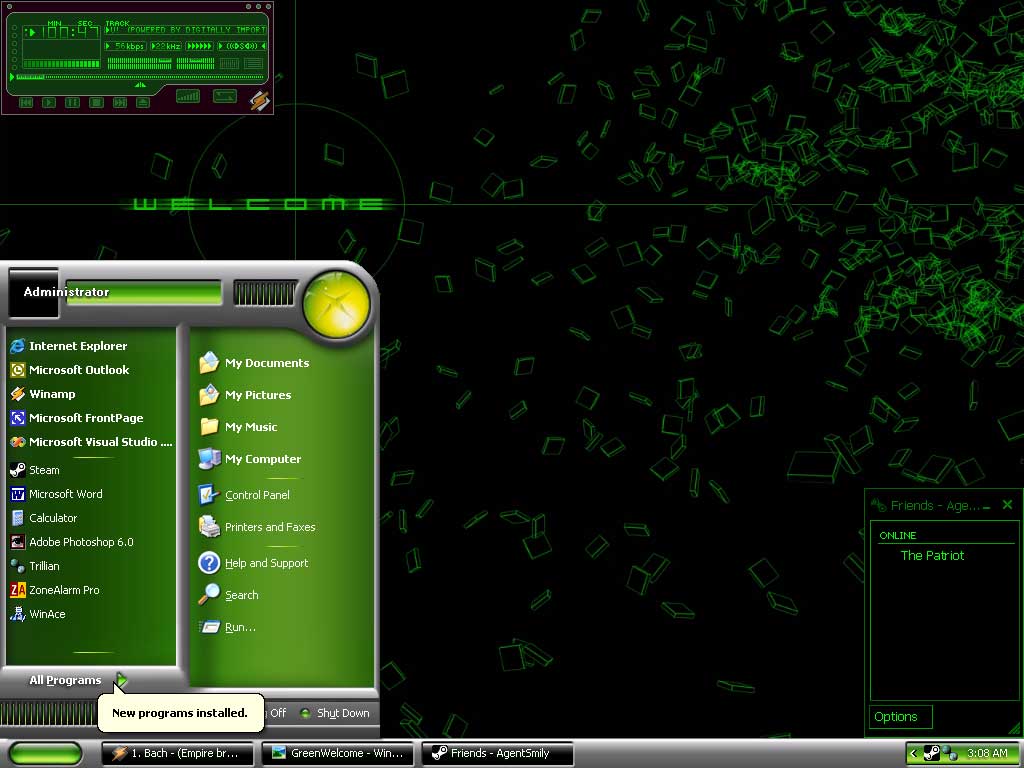Open Winamp from the Start menu

click(52, 394)
